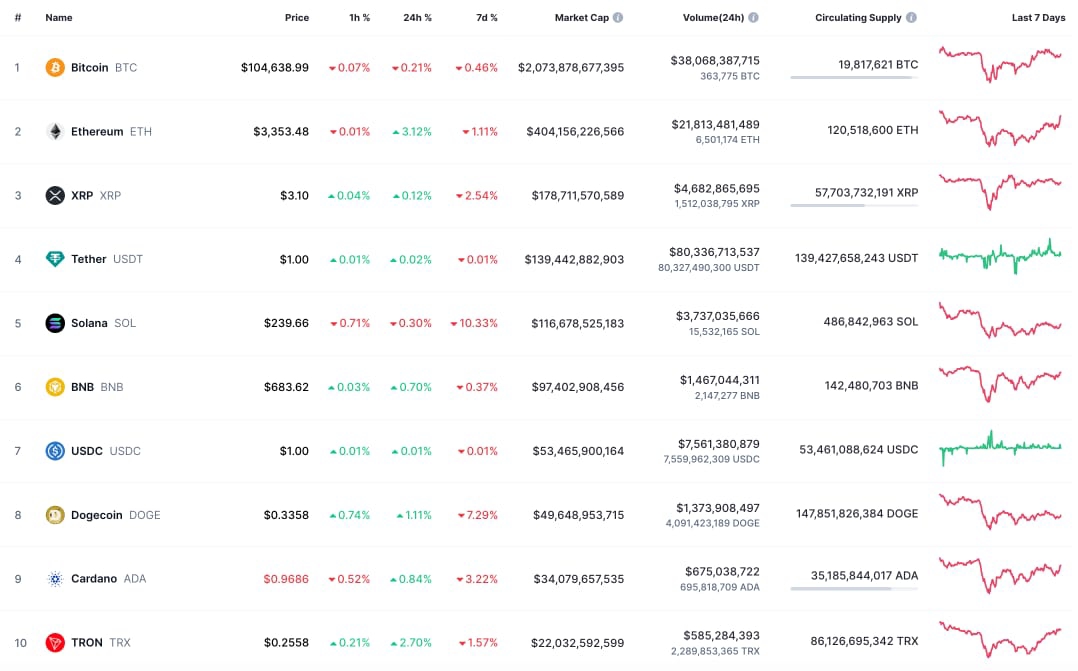Open Ethereum's last 7 days sparkline chart

[x=1000, y=130]
